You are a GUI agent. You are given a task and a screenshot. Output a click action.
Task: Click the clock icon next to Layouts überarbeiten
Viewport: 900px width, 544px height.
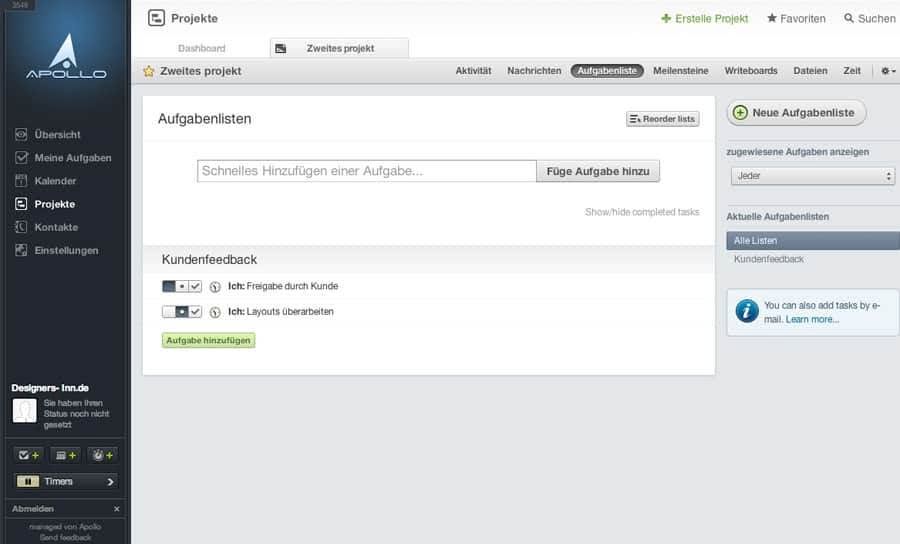[x=215, y=312]
